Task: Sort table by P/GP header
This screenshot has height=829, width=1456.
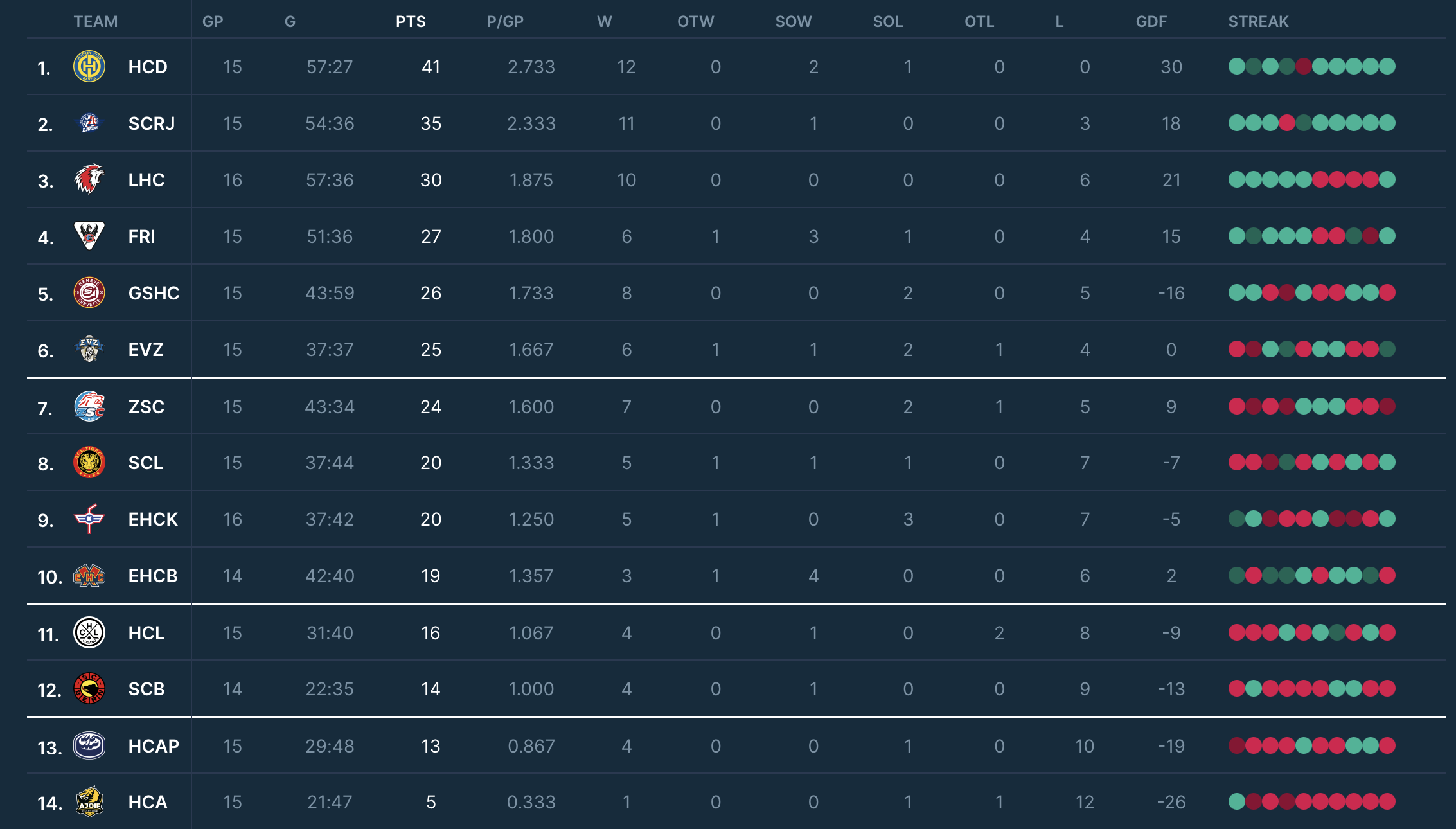Action: pyautogui.click(x=505, y=22)
